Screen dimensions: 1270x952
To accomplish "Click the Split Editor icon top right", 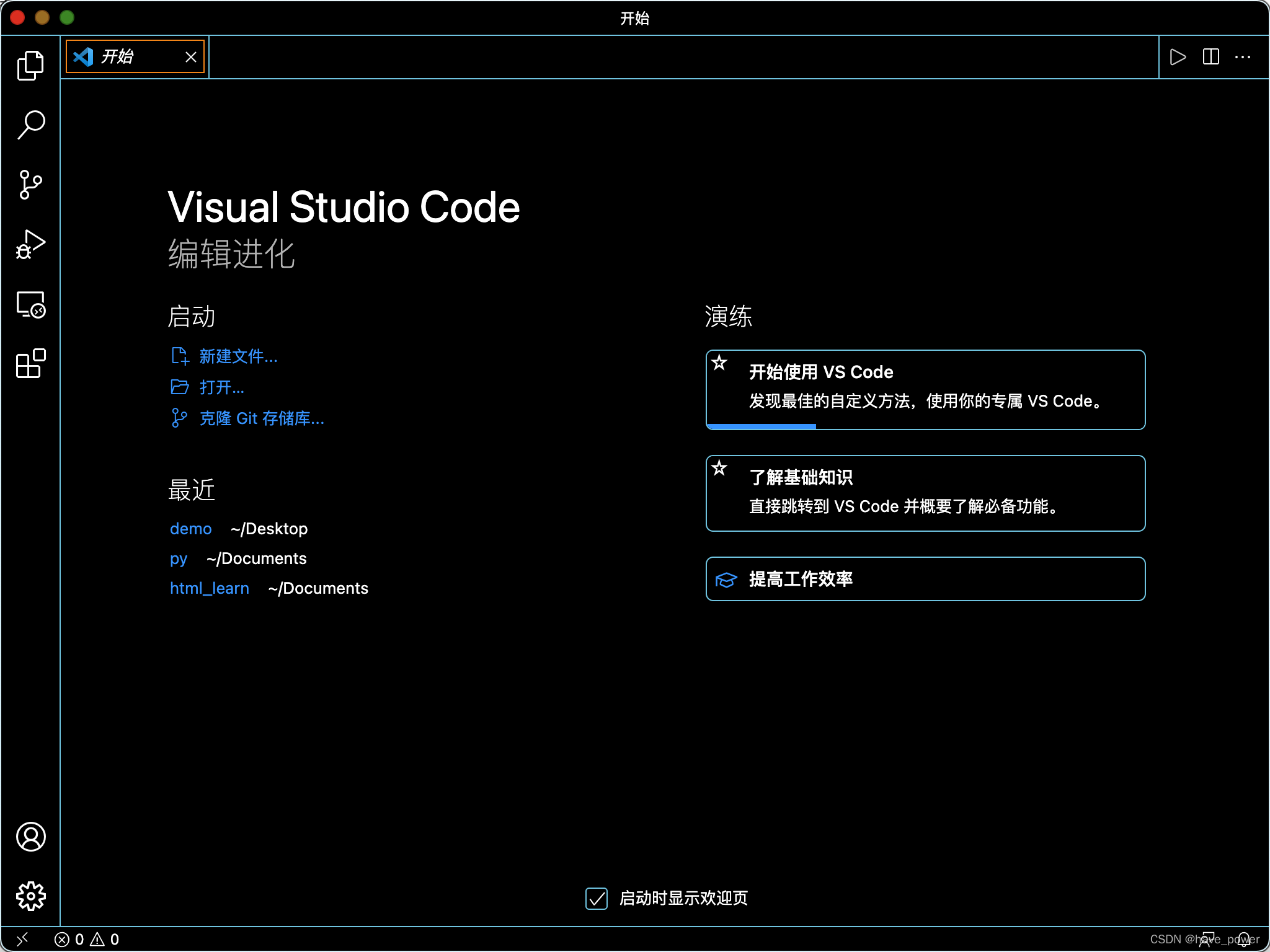I will tap(1210, 56).
